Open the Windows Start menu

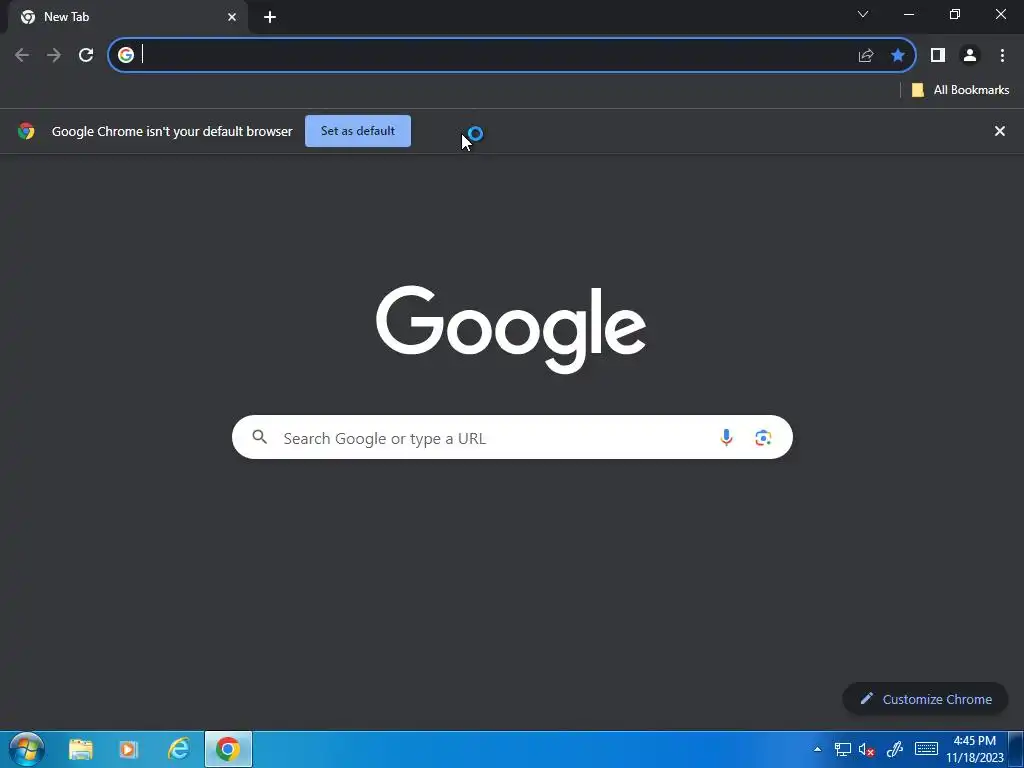pyautogui.click(x=27, y=749)
